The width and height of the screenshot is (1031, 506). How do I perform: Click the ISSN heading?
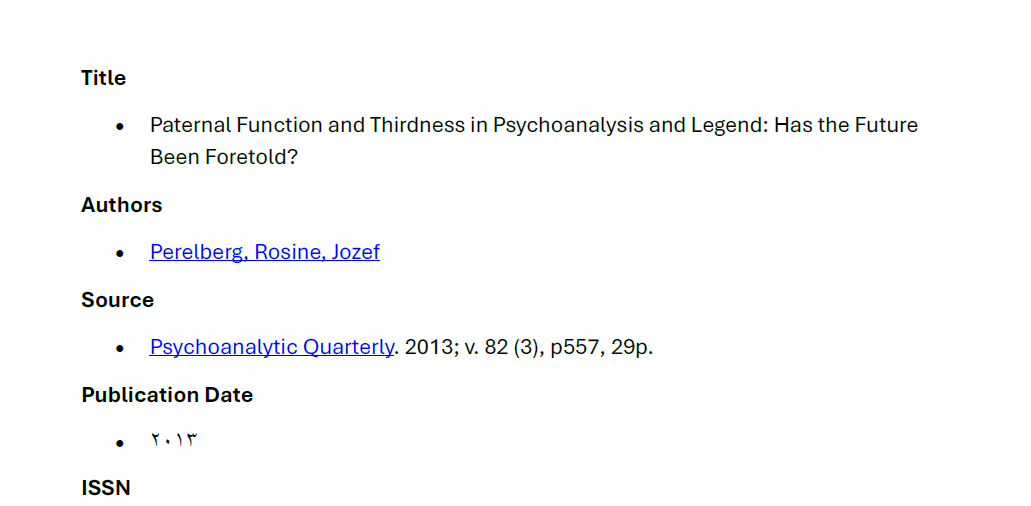(x=106, y=488)
